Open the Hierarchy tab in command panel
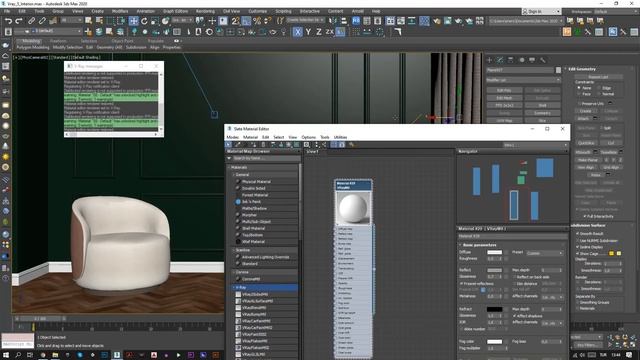640x360 pixels. (511, 60)
